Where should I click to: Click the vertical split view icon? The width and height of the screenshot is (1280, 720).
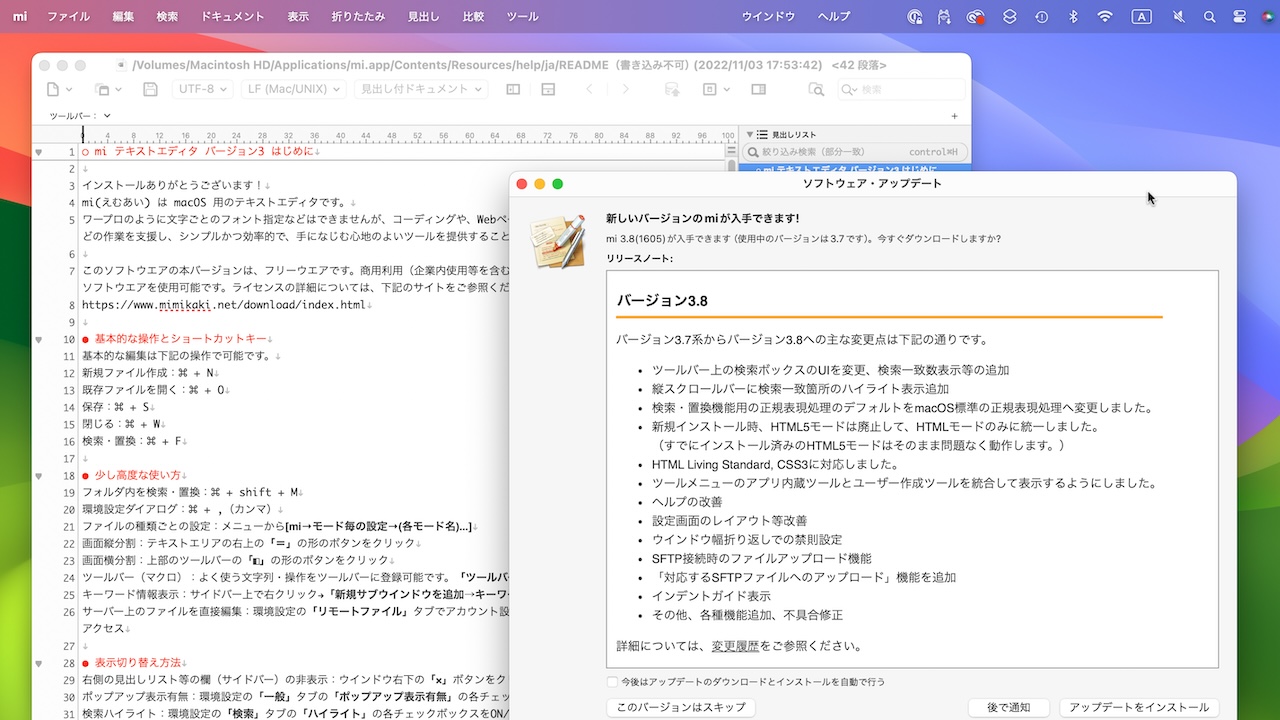pos(547,89)
